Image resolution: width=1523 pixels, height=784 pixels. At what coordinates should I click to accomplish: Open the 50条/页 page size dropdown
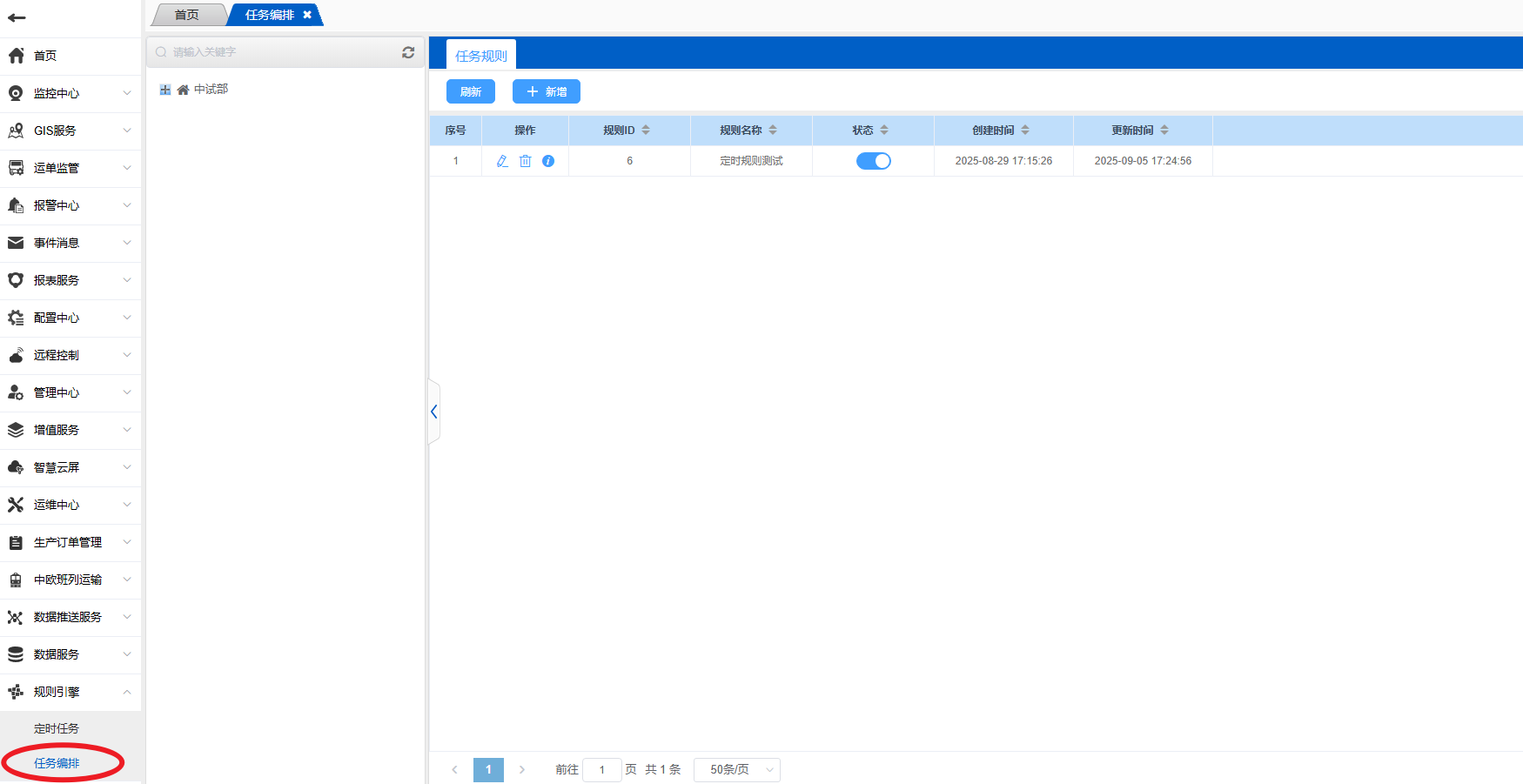736,769
